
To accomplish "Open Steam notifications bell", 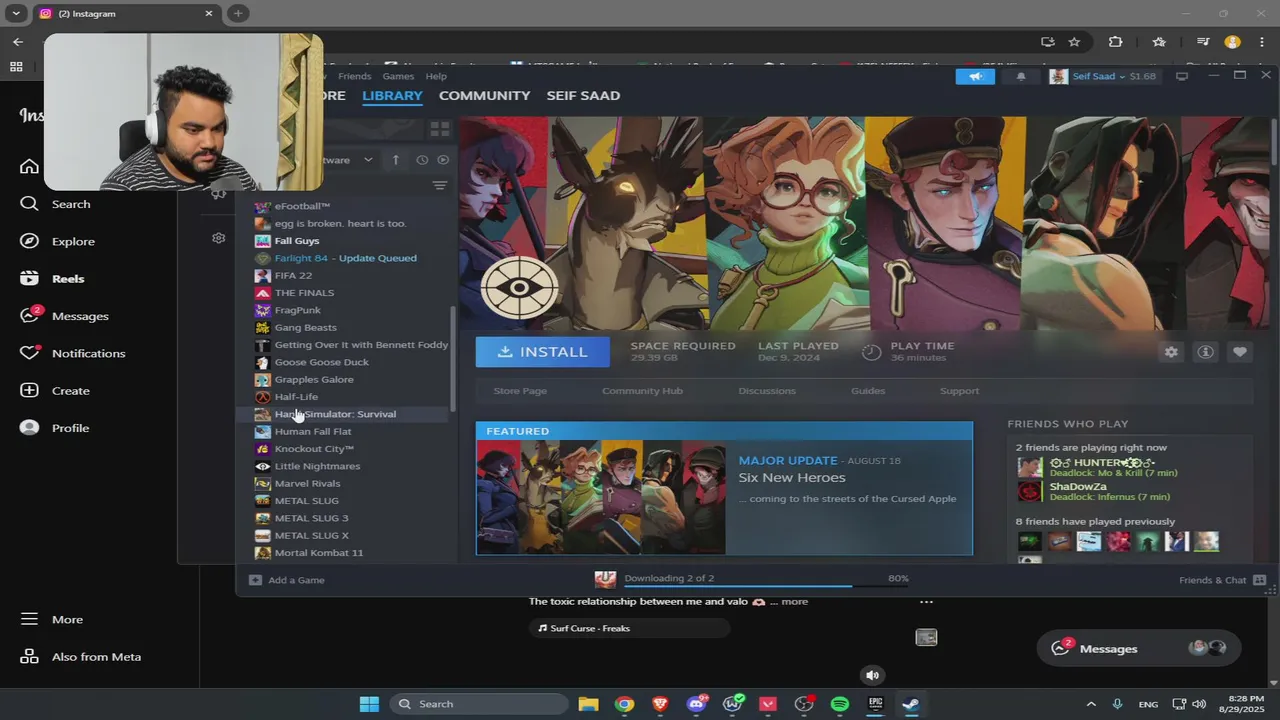I will 1021,76.
